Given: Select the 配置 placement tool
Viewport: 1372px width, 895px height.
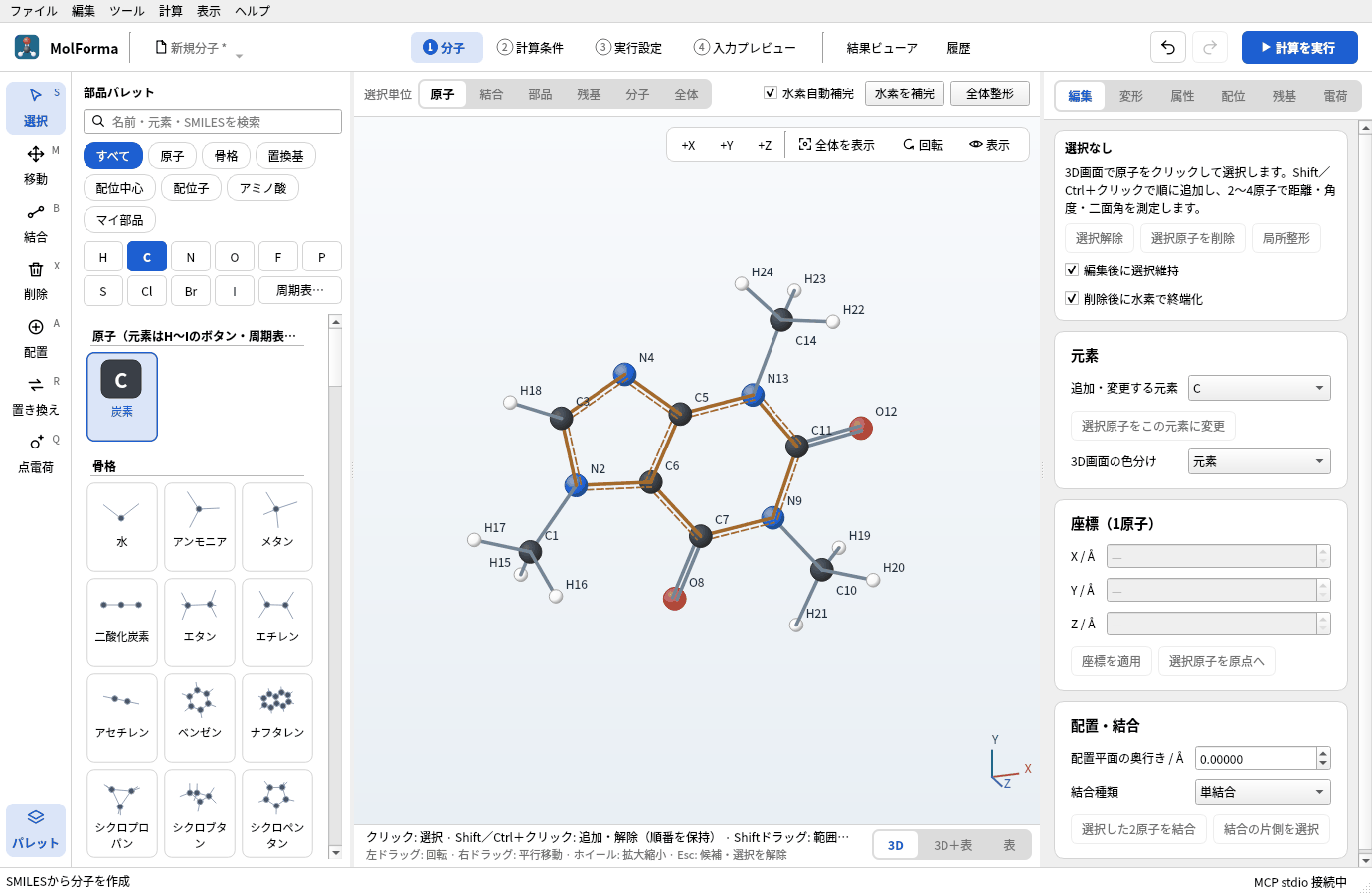Looking at the screenshot, I should [36, 338].
